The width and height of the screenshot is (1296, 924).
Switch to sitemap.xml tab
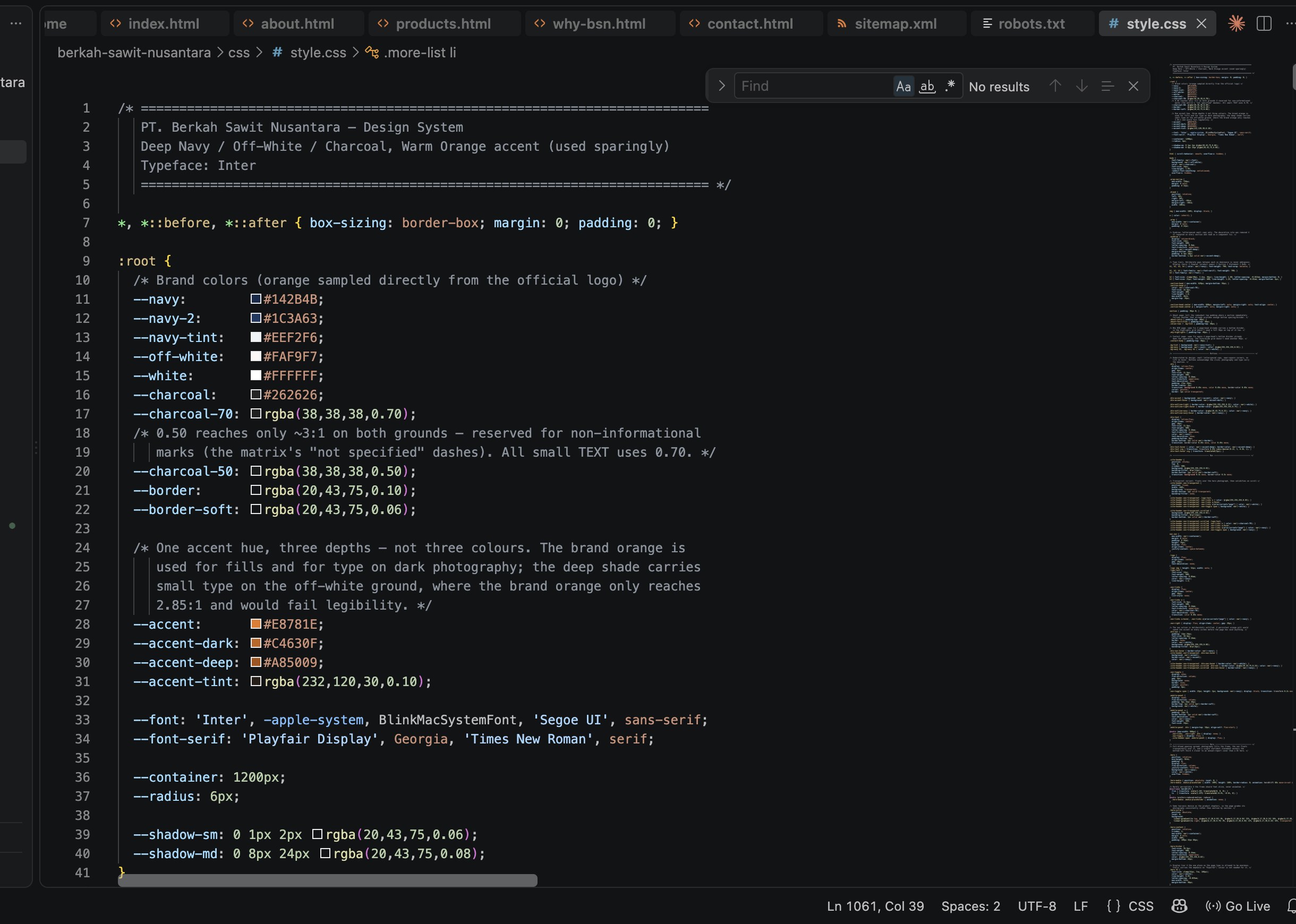pyautogui.click(x=897, y=23)
